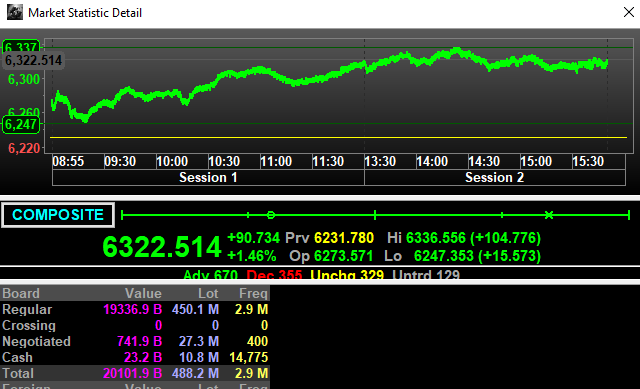Click the 14:30 time axis label

484,162
